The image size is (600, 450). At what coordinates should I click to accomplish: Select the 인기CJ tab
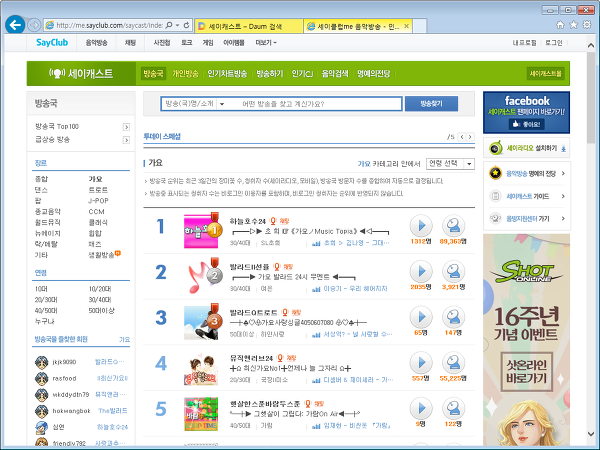(x=302, y=73)
